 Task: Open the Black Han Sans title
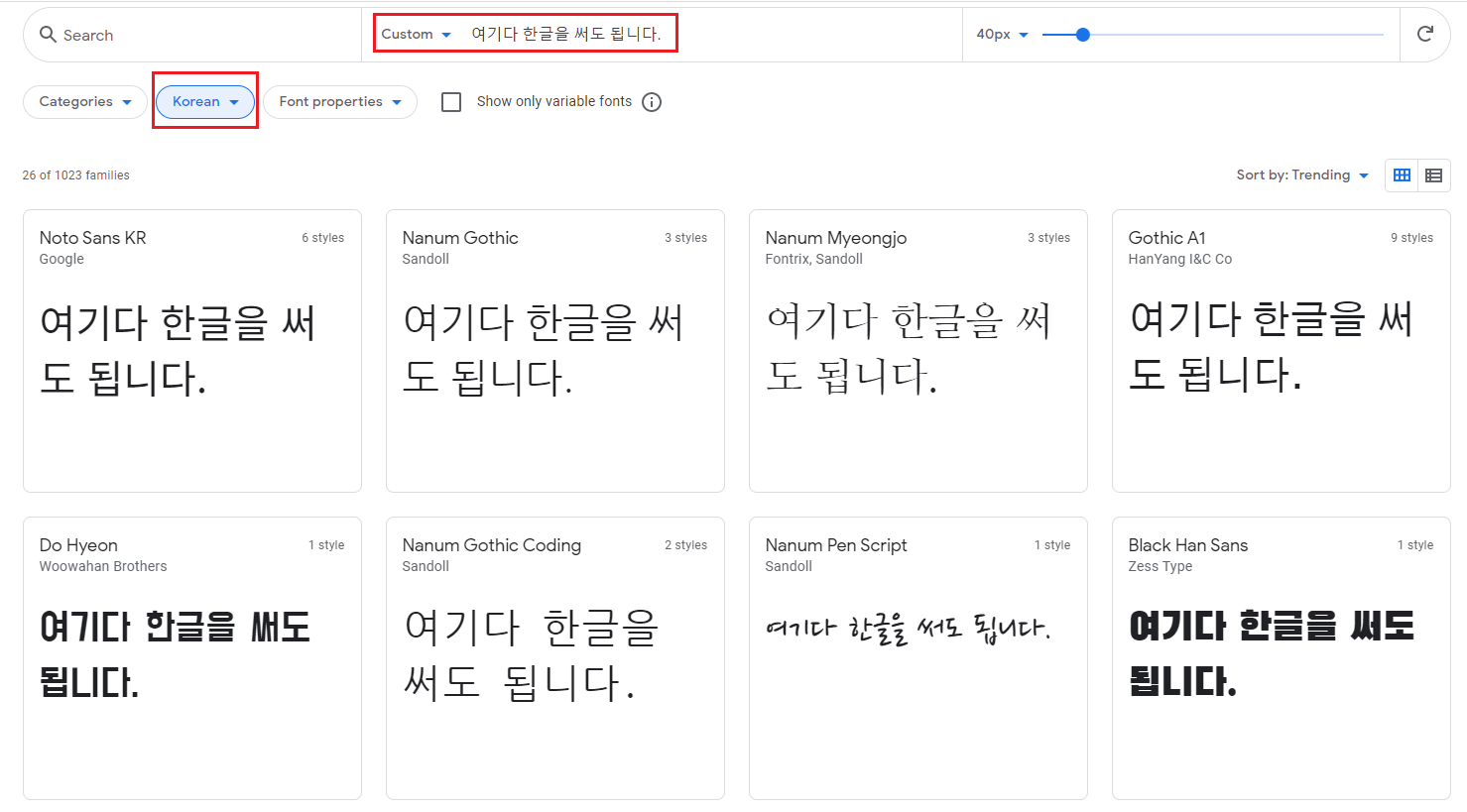1188,545
